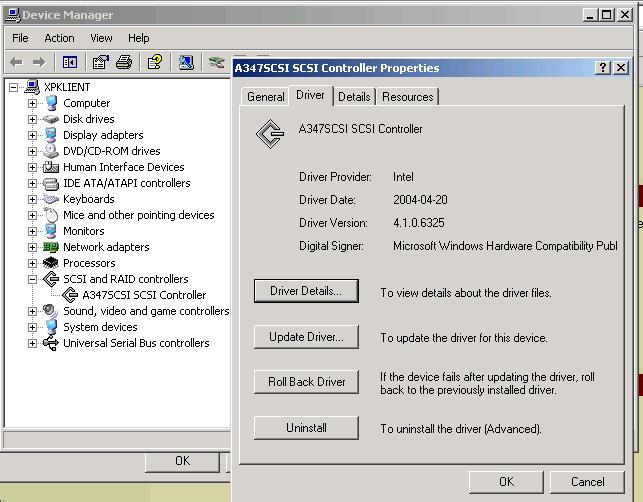The width and height of the screenshot is (643, 502).
Task: Open the Help menu
Action: (x=139, y=38)
